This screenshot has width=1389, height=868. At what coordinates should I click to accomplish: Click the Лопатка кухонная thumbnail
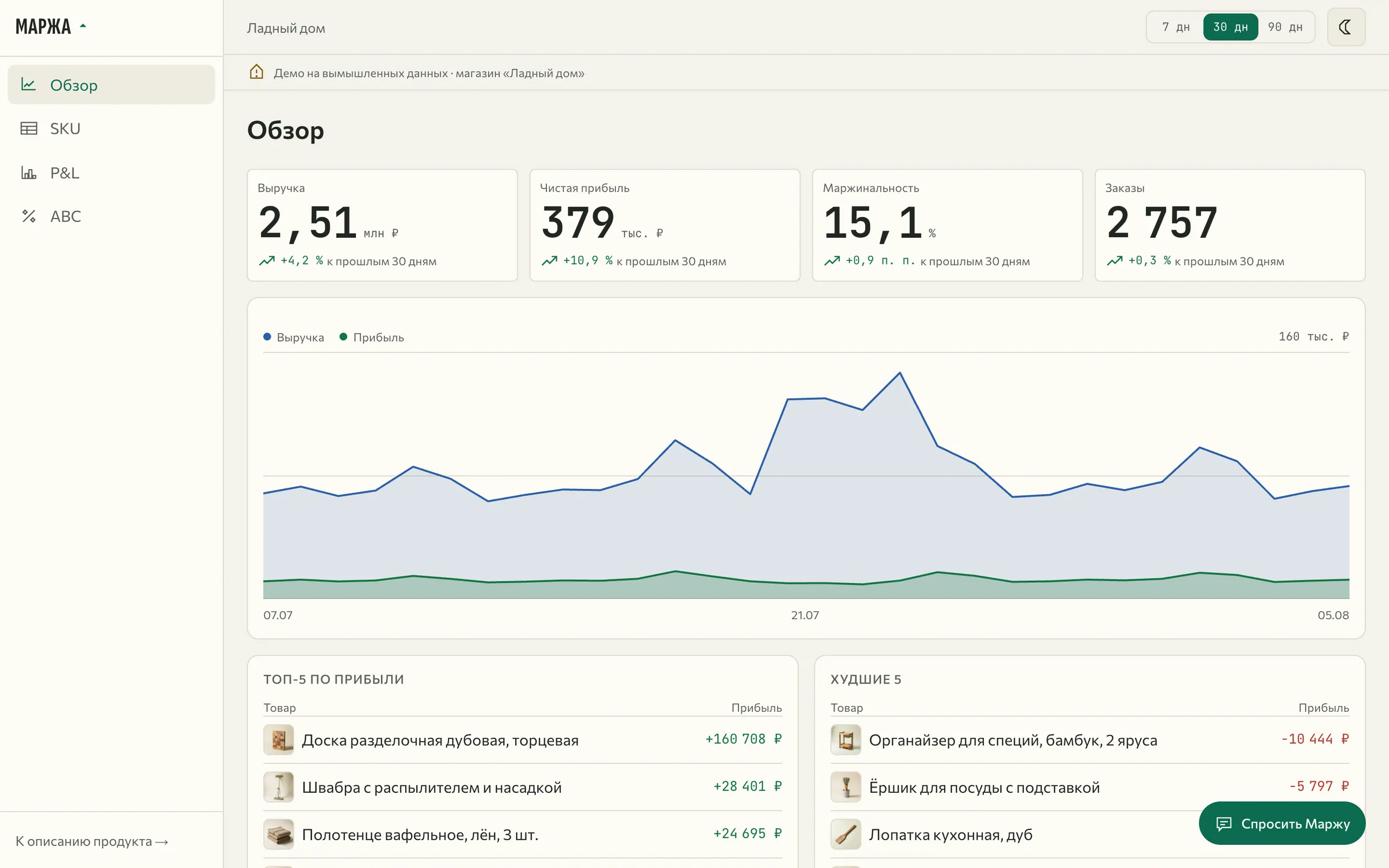click(x=846, y=834)
